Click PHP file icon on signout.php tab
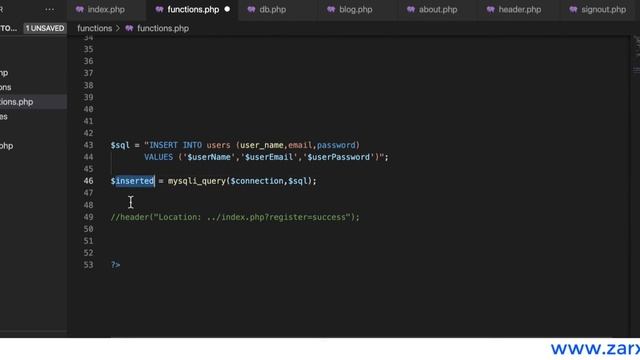This screenshot has width=640, height=360. pyautogui.click(x=573, y=9)
